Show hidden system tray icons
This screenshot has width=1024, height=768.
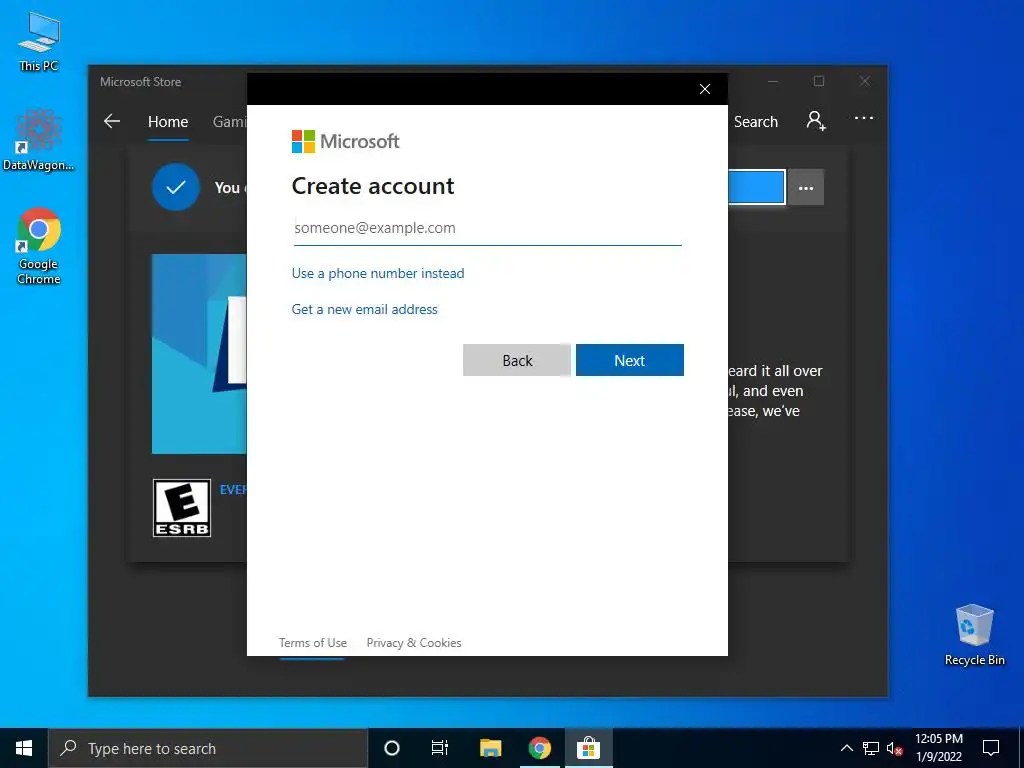[846, 748]
